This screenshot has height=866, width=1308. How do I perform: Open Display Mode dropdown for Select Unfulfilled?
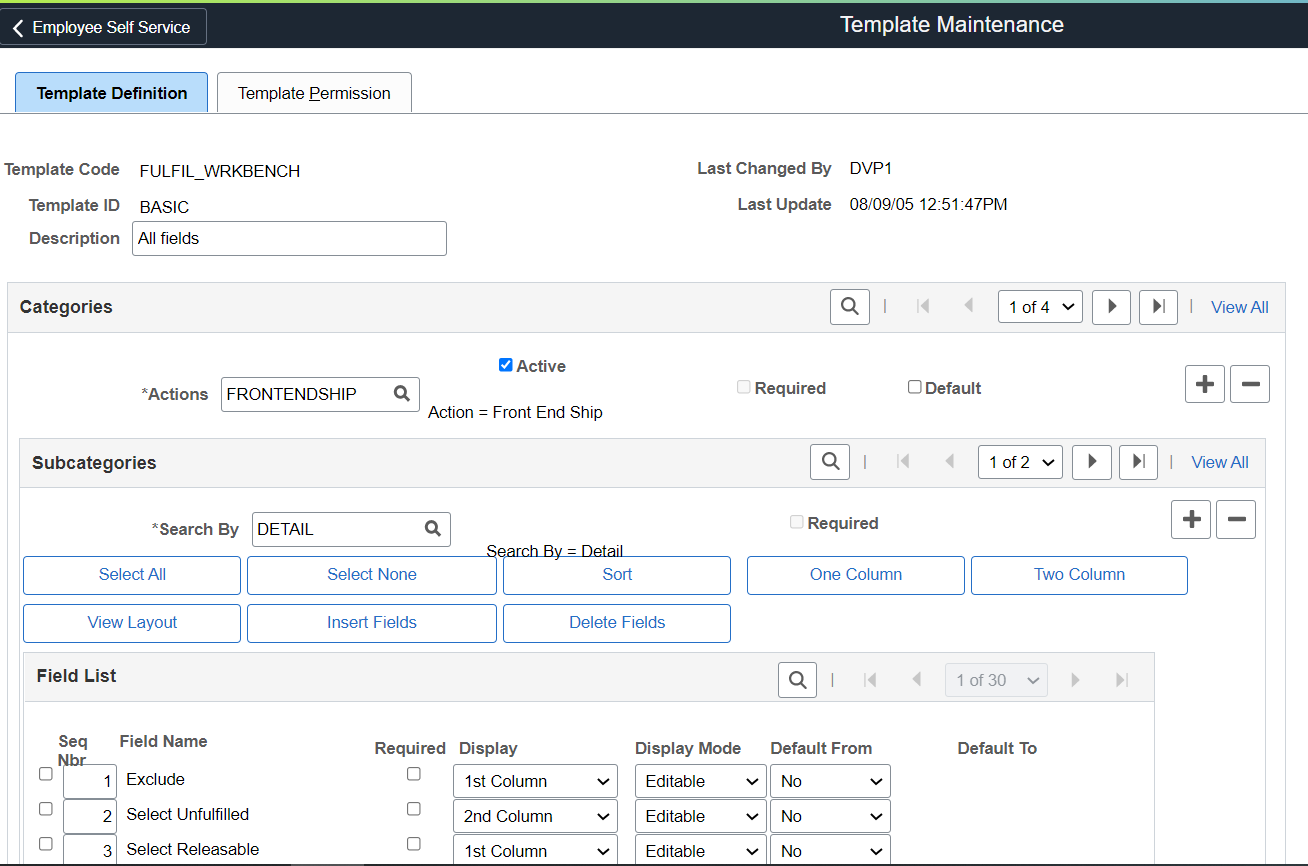click(700, 816)
